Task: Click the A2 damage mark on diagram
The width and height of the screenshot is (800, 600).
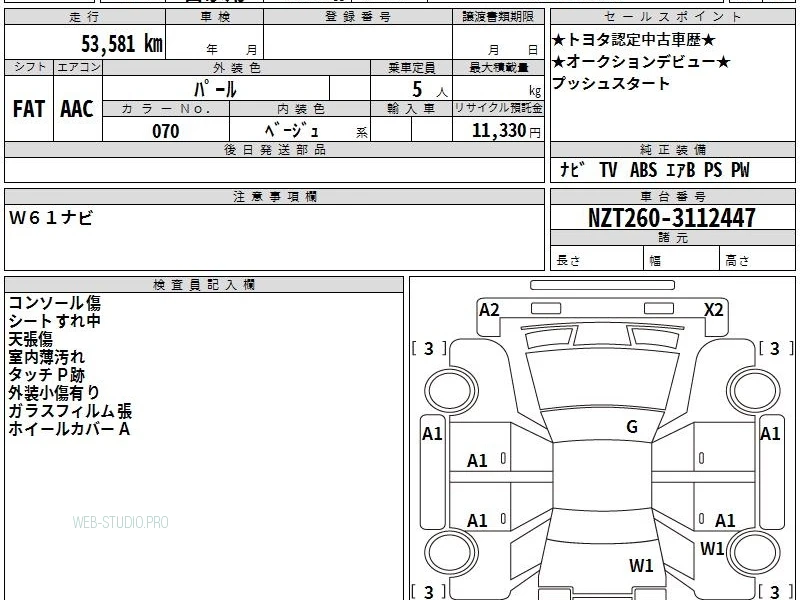Action: [x=489, y=310]
